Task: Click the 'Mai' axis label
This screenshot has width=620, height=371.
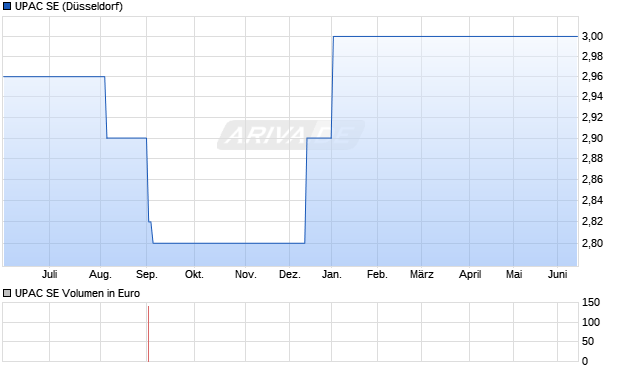Action: click(x=514, y=274)
